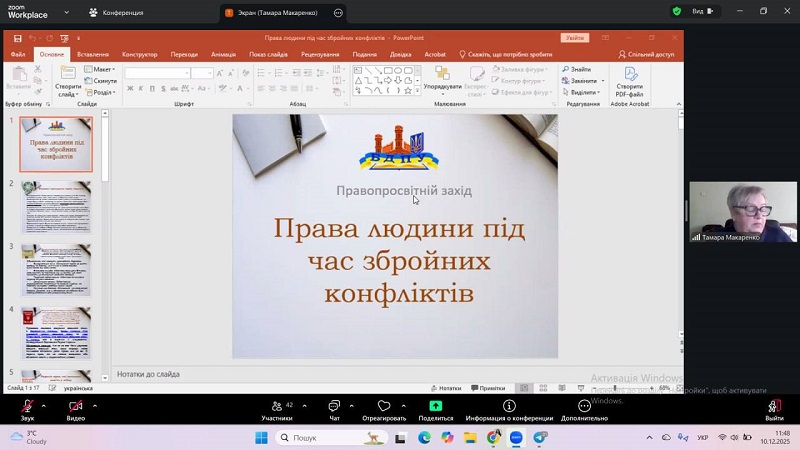The height and width of the screenshot is (450, 800).
Task: Click the green Поделиться share screen icon
Action: coord(436,407)
